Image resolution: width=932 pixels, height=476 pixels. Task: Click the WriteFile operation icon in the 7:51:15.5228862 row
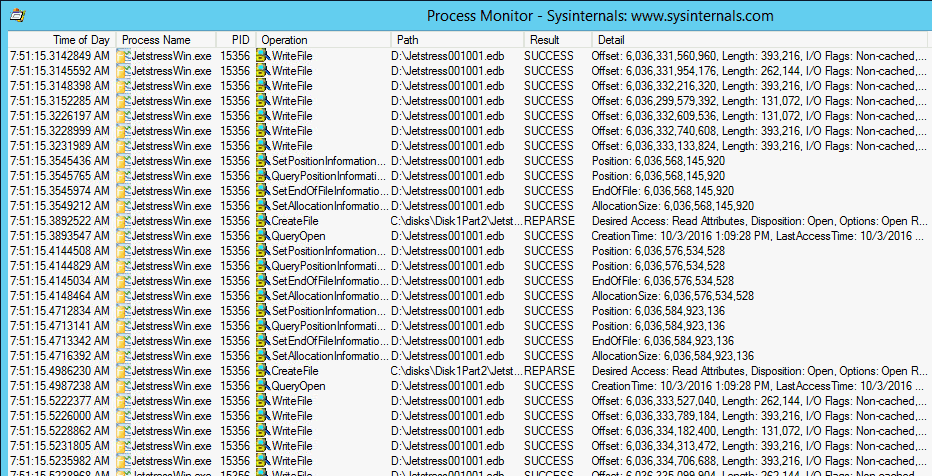(263, 431)
